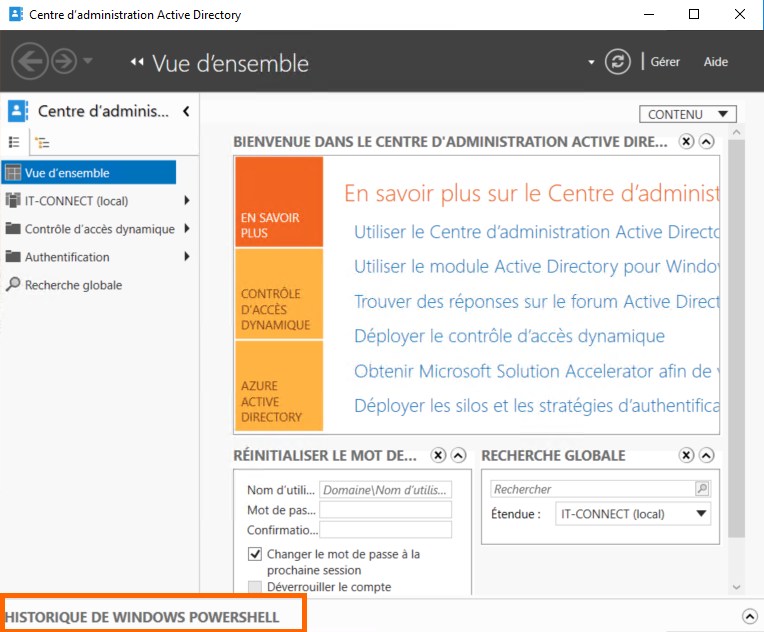Close the Réinitialiser le mot de passe tile
The width and height of the screenshot is (764, 632).
(x=438, y=455)
